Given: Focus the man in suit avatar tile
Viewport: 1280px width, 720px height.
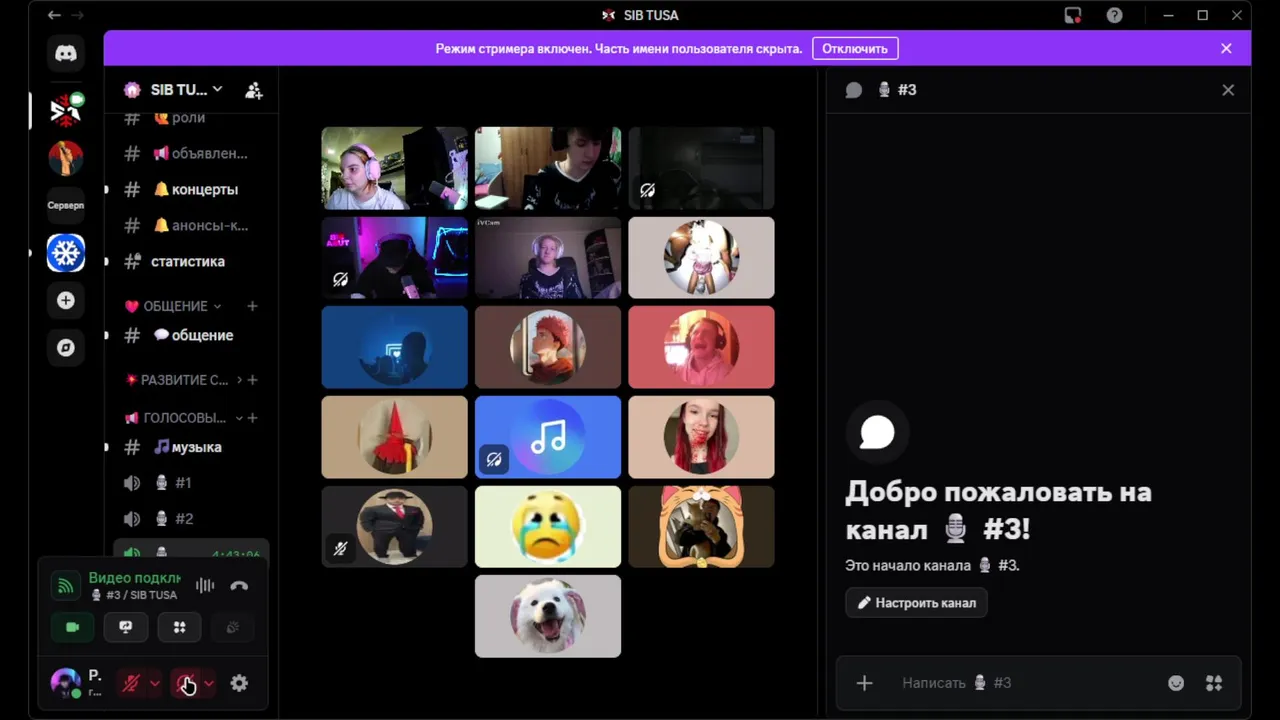Looking at the screenshot, I should [x=394, y=526].
